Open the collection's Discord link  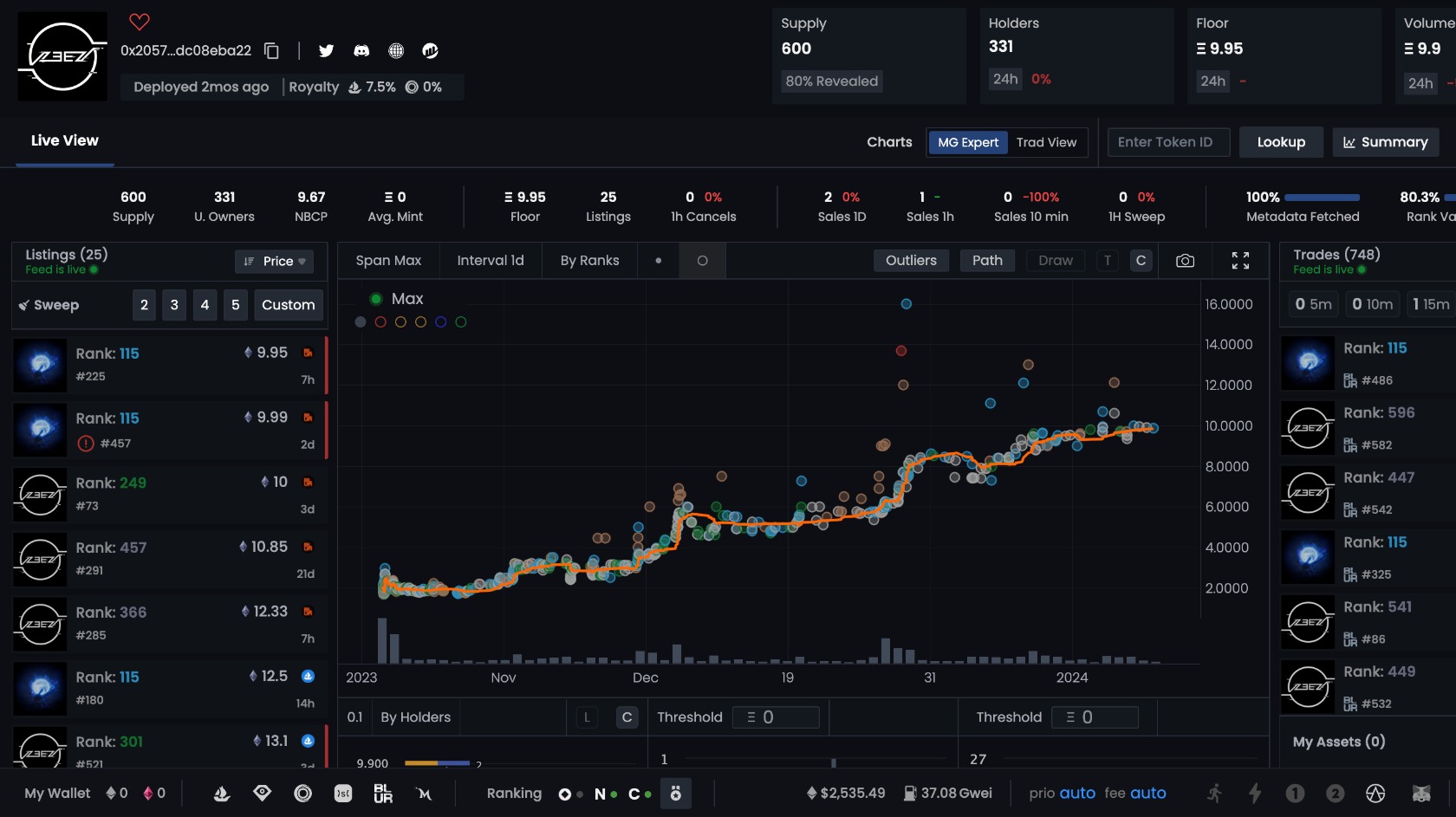click(361, 51)
